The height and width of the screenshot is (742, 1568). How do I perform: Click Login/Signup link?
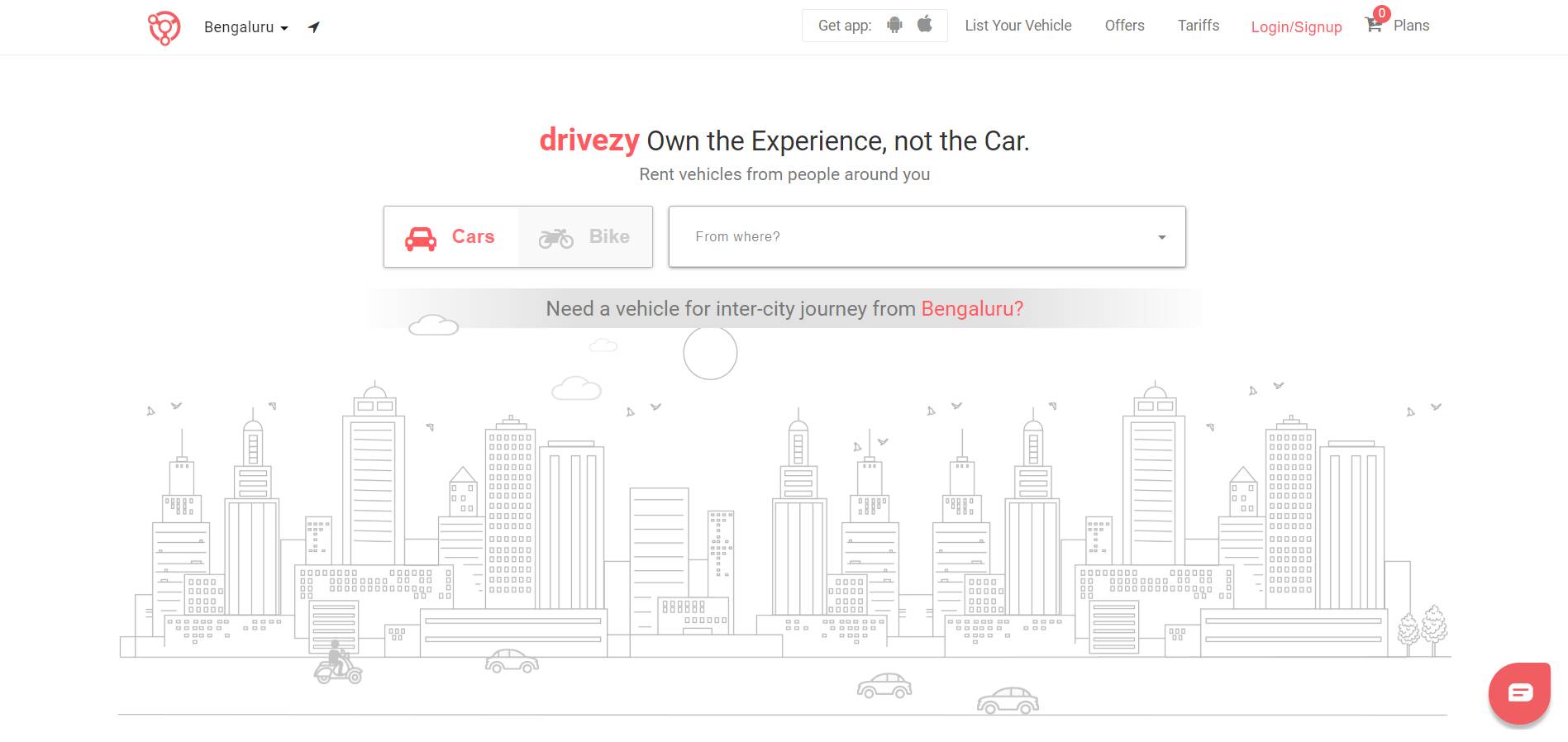click(x=1296, y=27)
